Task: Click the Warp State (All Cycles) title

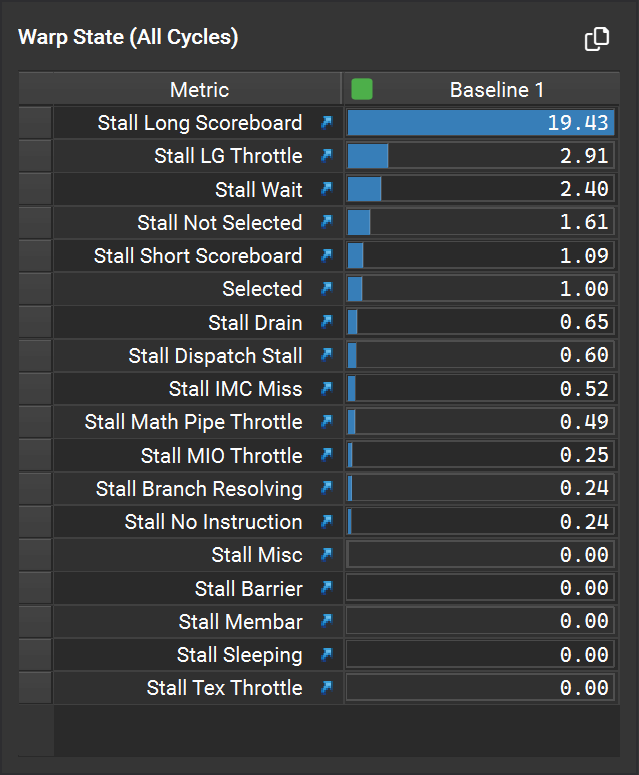Action: click(x=128, y=38)
